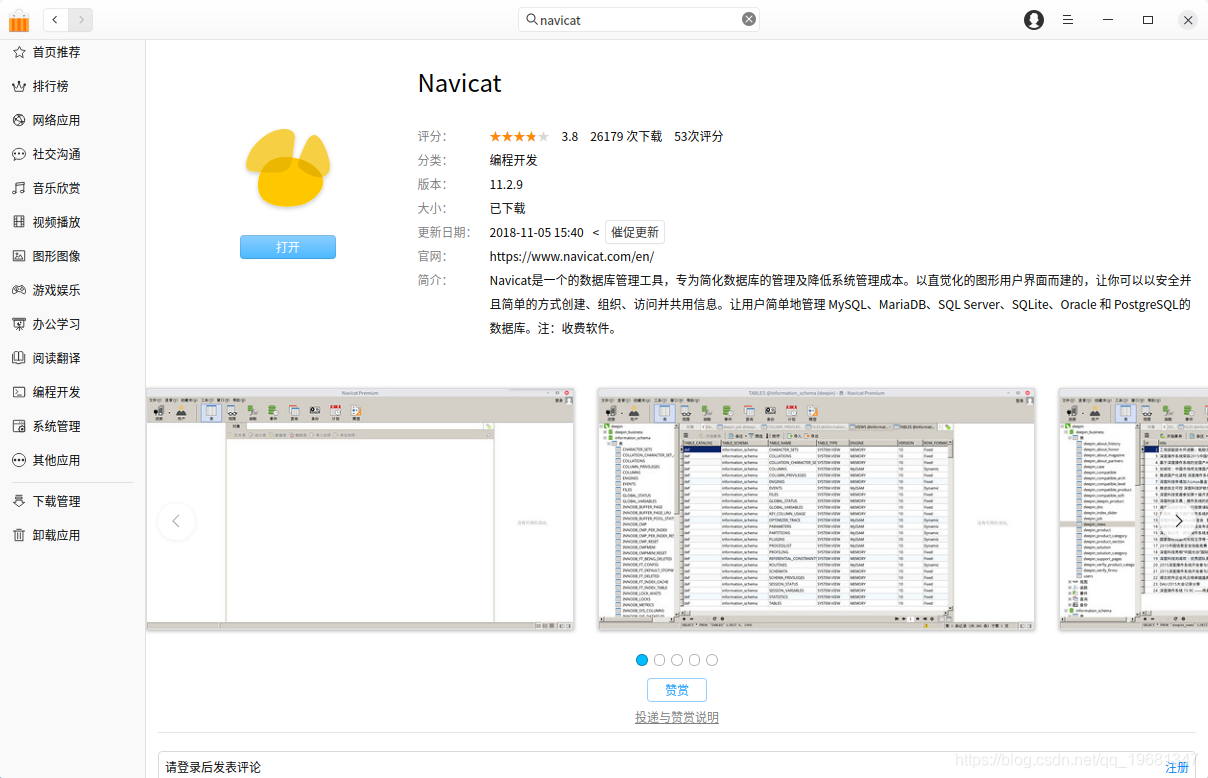Click the book icon for 阅读翻译
Screen dimensions: 1208x778
click(18, 358)
